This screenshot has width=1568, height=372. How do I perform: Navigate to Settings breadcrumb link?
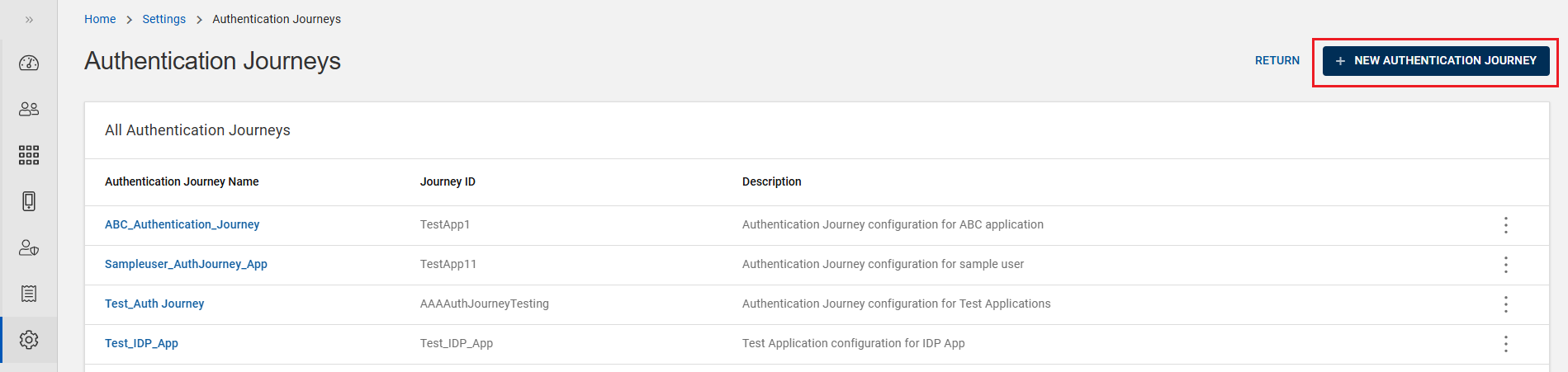click(163, 19)
